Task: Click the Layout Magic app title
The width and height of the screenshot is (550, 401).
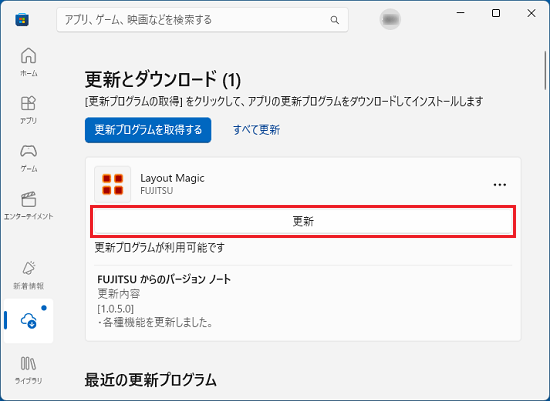Action: click(172, 178)
